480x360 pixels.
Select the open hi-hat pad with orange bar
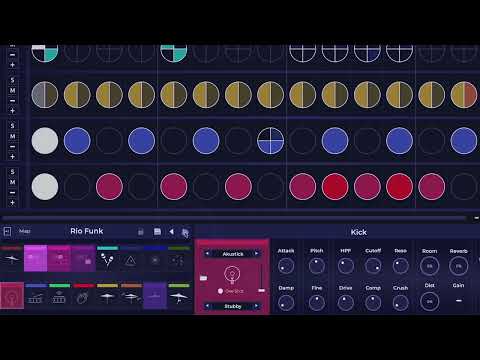pos(131,296)
